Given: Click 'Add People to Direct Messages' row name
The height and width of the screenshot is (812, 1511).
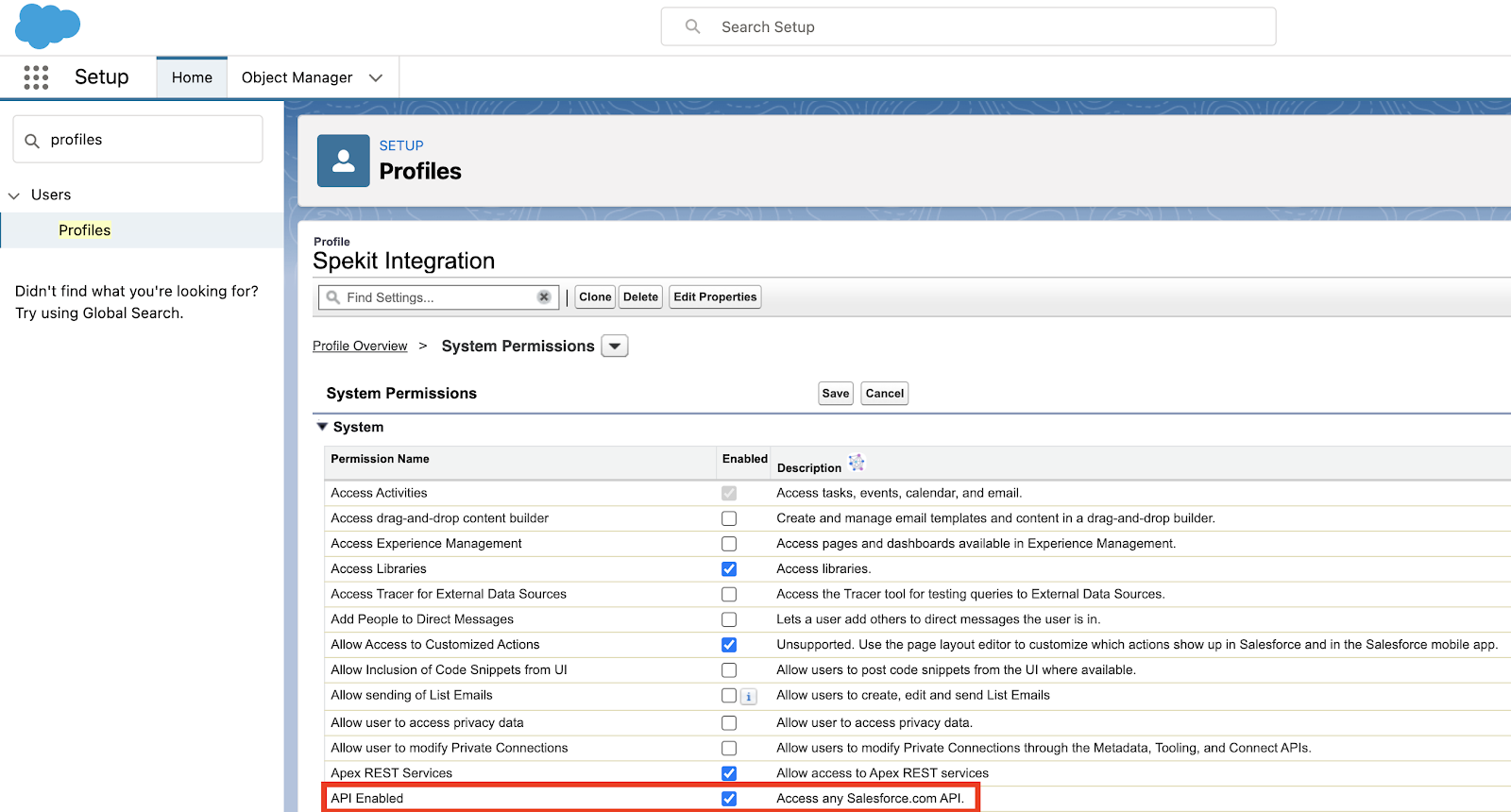Looking at the screenshot, I should point(422,619).
